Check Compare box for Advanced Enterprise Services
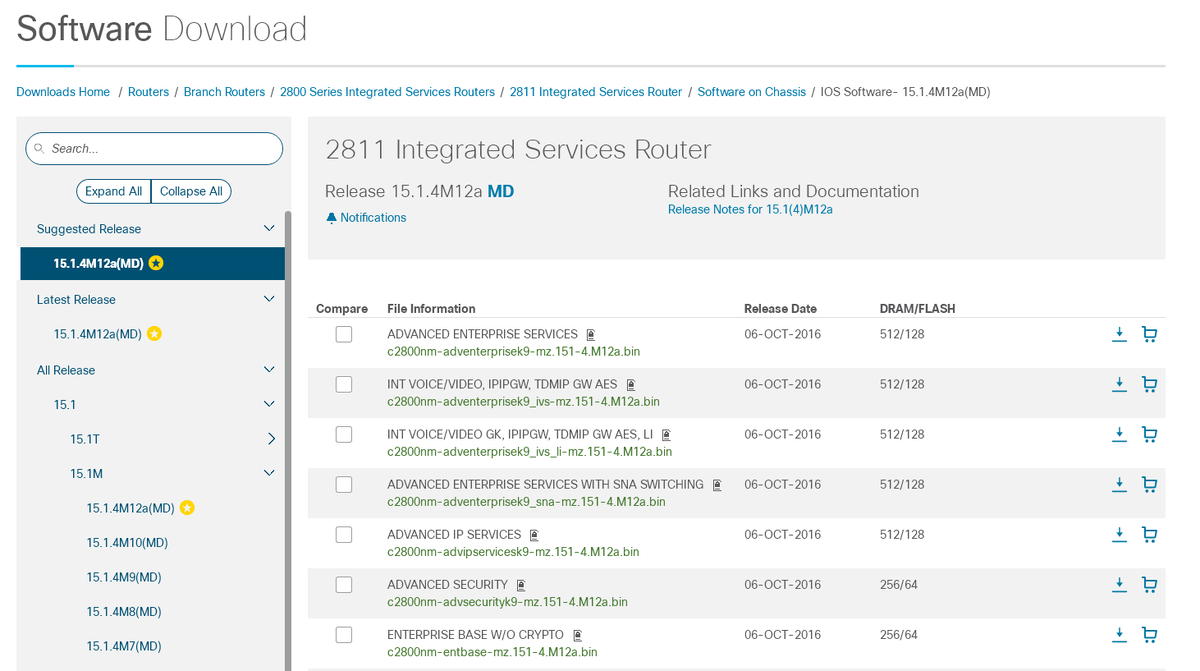 click(344, 334)
